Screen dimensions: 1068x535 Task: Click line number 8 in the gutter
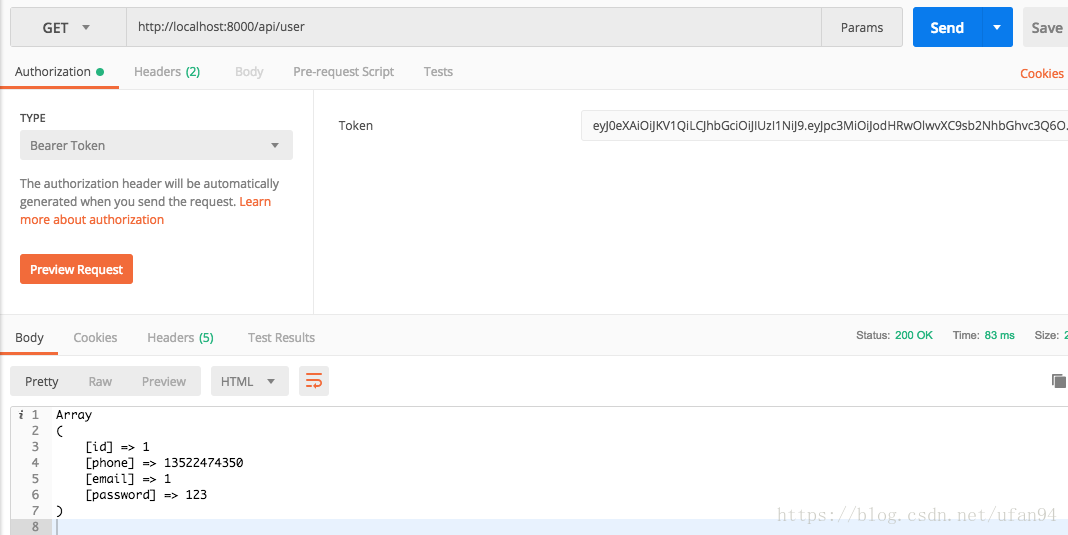35,527
